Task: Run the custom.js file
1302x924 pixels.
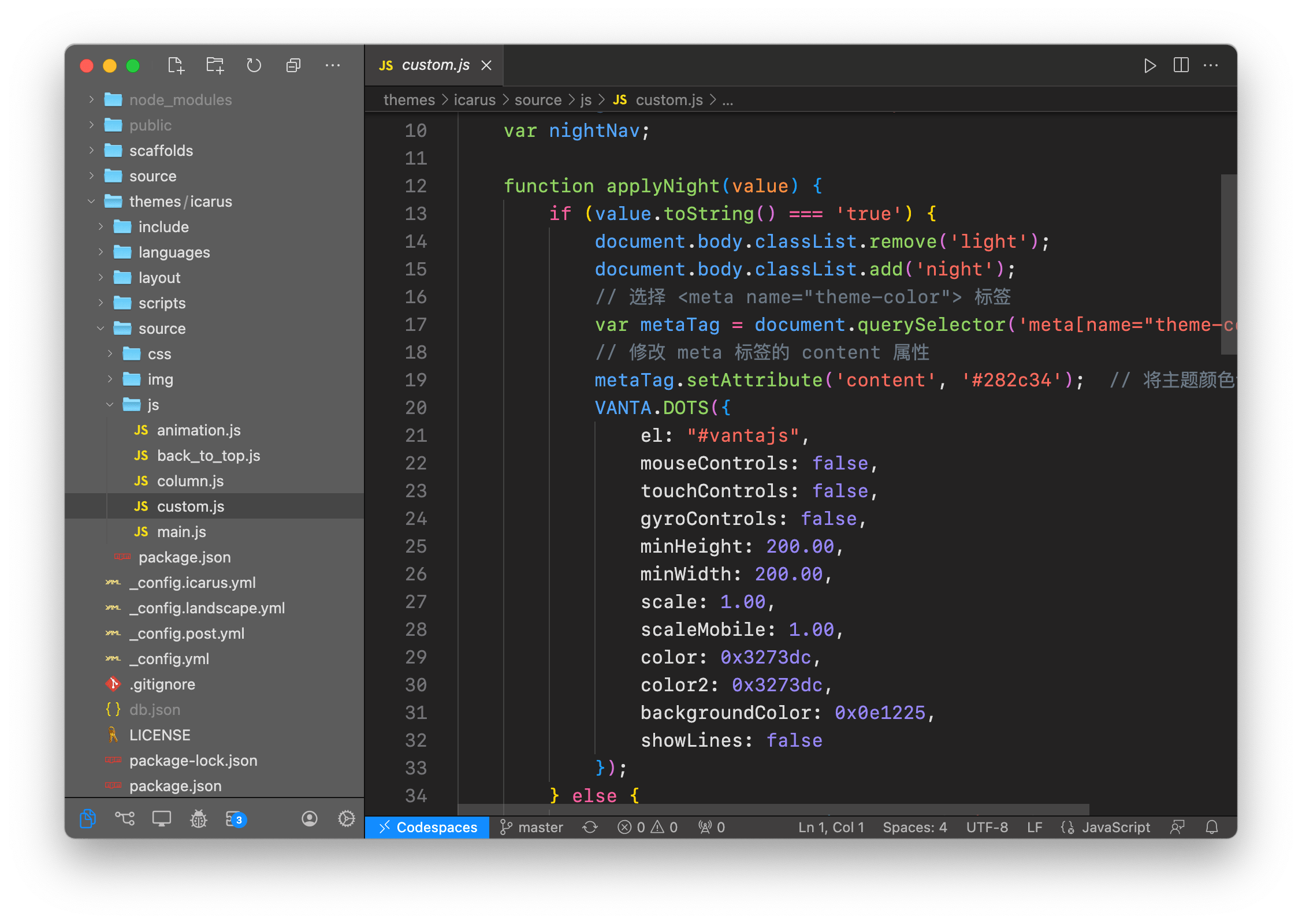Action: tap(1150, 65)
